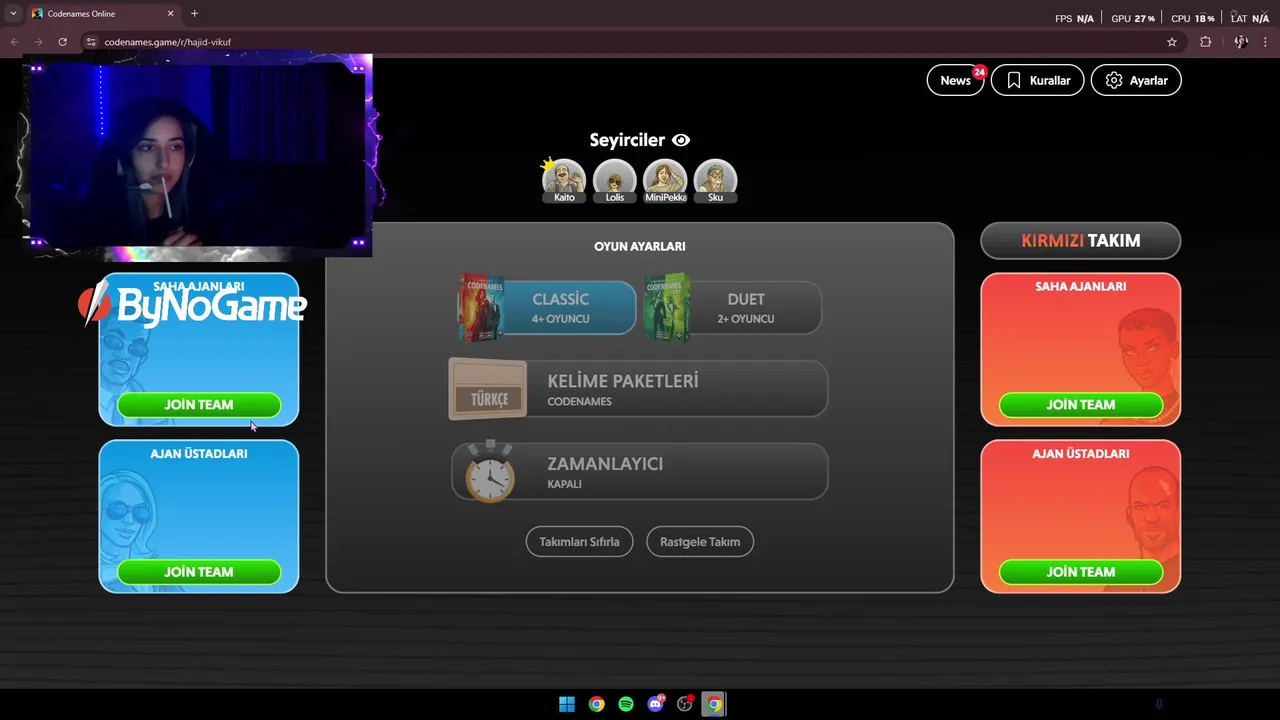The height and width of the screenshot is (720, 1280).
Task: Select Duet 2+ oyuncu game mode
Action: click(x=733, y=308)
